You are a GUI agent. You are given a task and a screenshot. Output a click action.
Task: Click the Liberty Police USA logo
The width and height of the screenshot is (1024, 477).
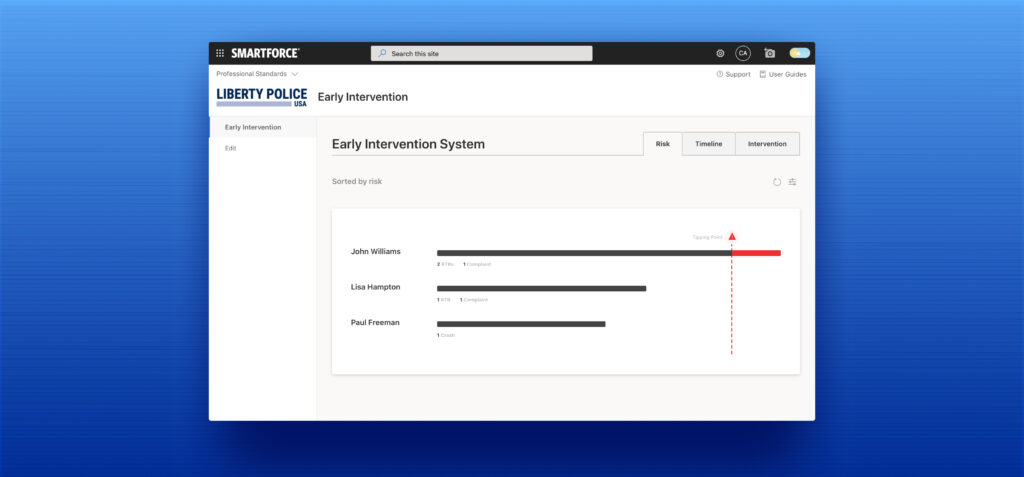click(x=262, y=97)
